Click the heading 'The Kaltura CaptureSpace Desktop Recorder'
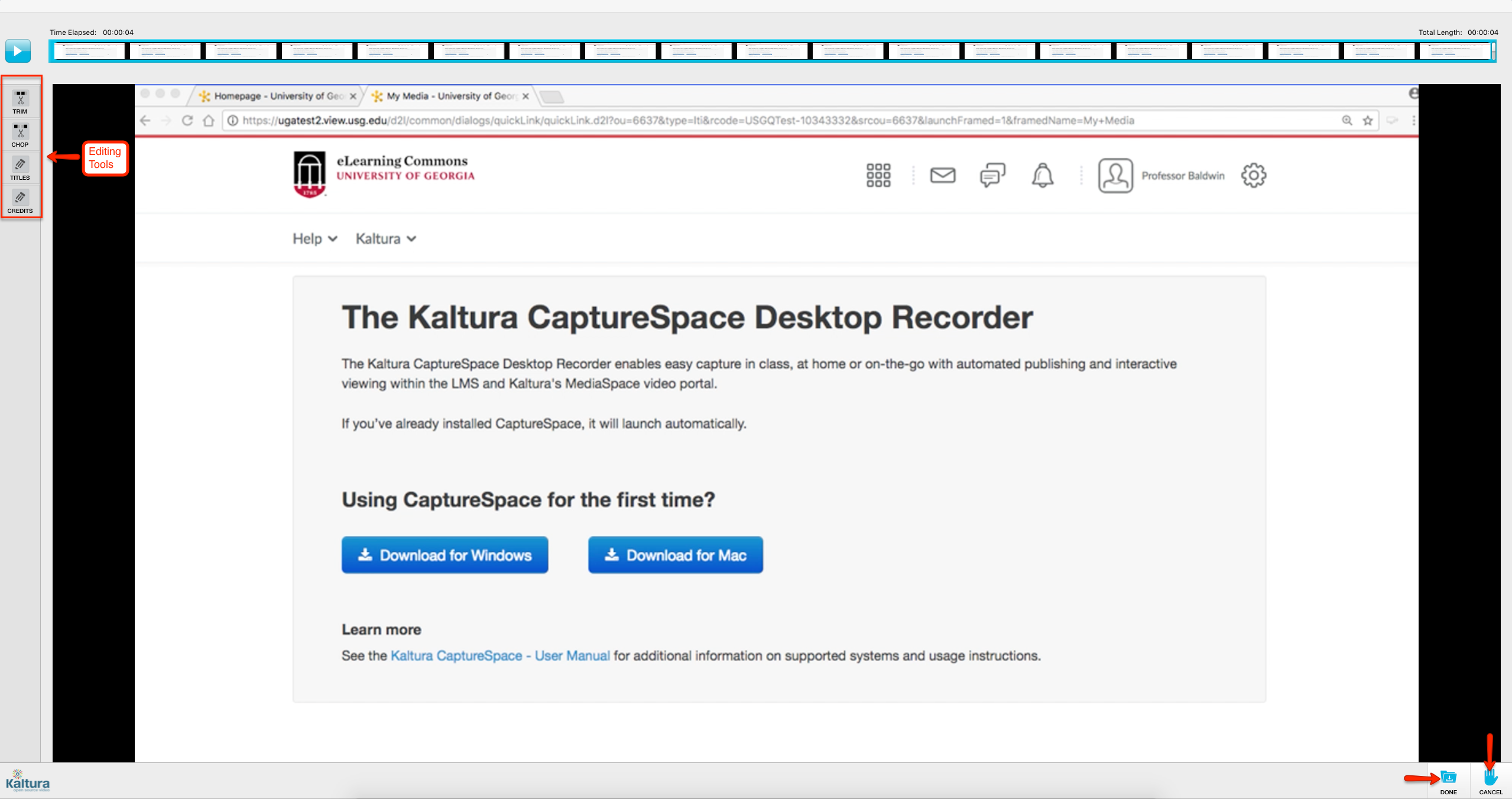The height and width of the screenshot is (799, 1512). 687,318
